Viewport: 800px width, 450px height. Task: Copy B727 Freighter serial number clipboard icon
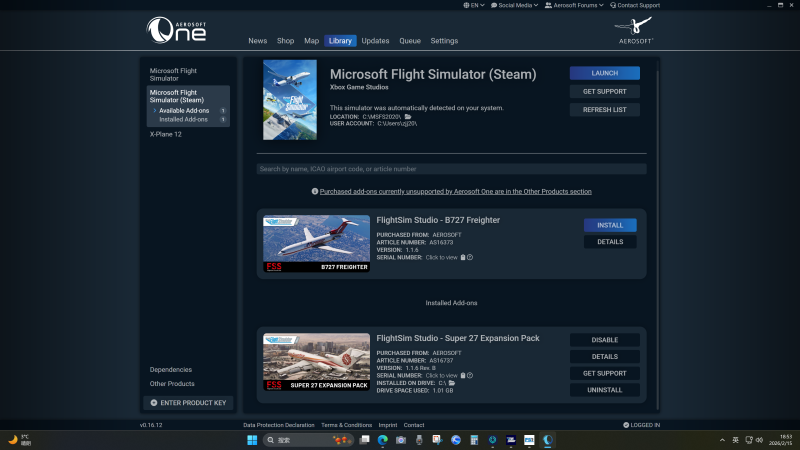(x=463, y=258)
